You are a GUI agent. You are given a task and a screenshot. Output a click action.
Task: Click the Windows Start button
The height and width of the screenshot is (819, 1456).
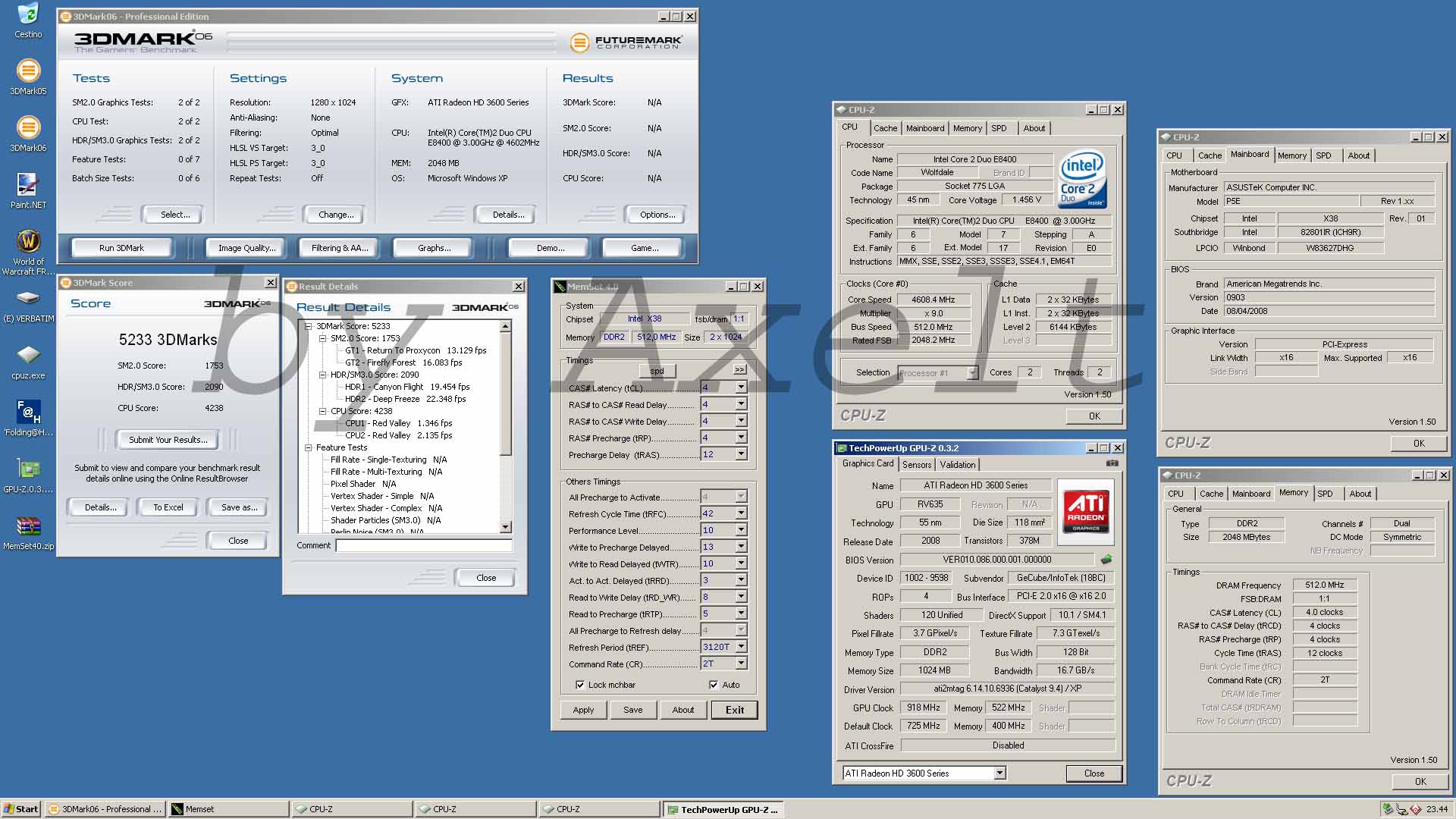click(x=21, y=809)
